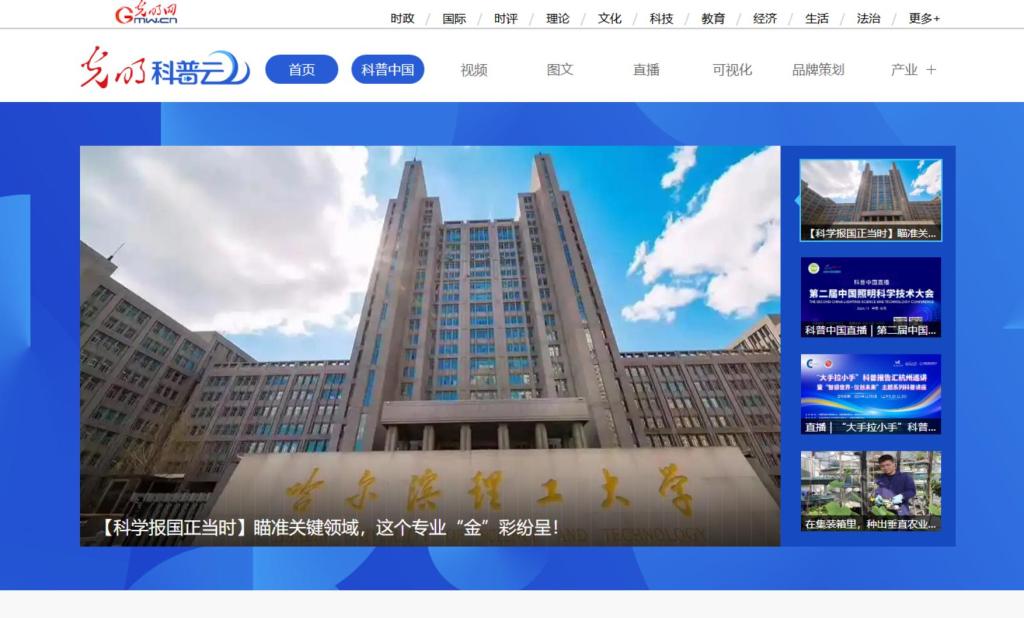1024x618 pixels.
Task: Visit the 科技 channel link
Action: (x=661, y=18)
